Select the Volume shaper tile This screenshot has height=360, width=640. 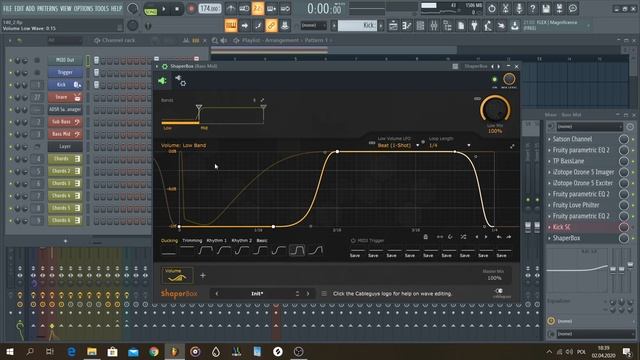pyautogui.click(x=177, y=275)
